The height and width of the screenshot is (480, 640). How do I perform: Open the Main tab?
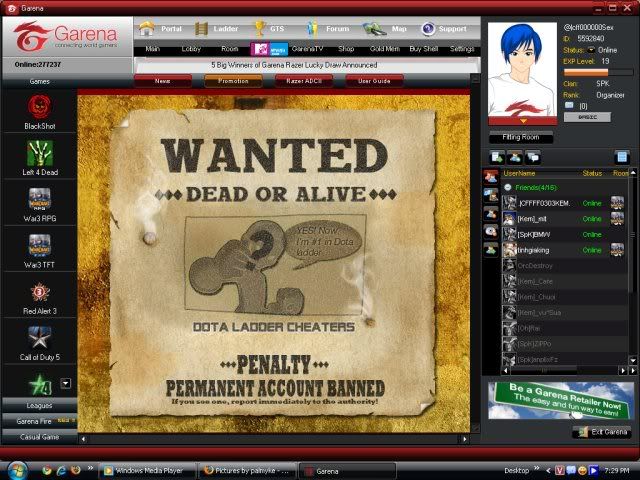[x=152, y=49]
